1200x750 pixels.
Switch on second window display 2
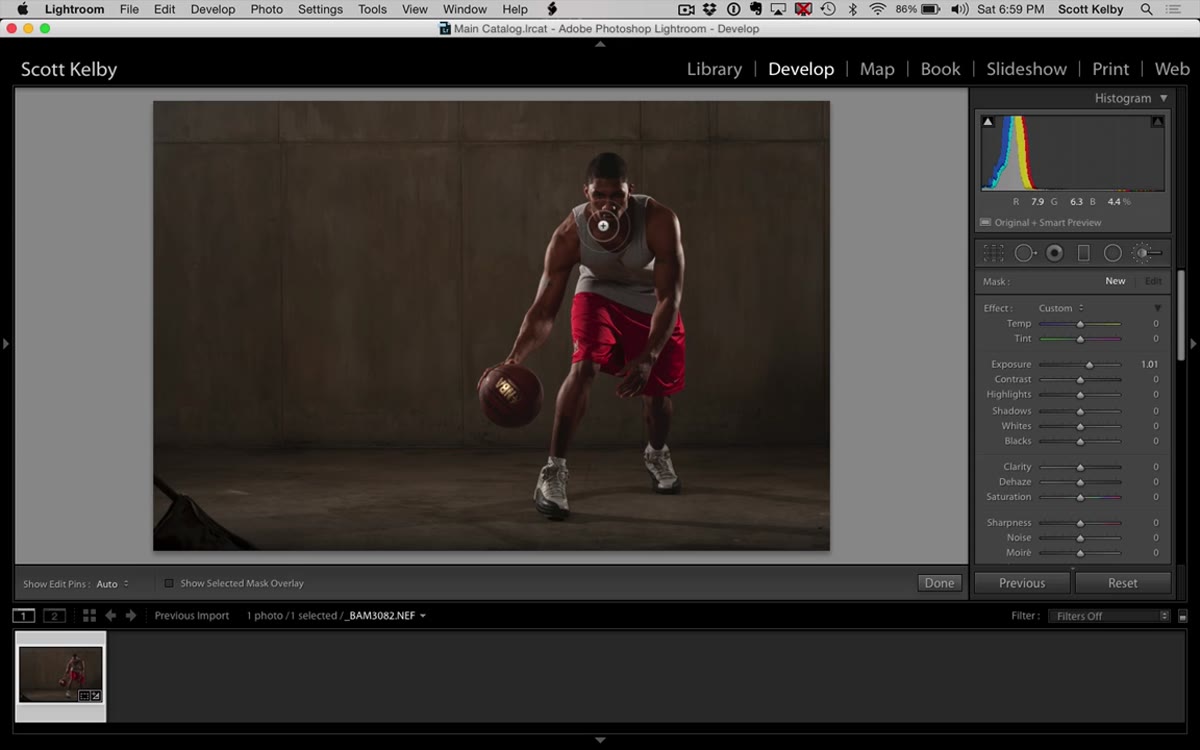54,616
